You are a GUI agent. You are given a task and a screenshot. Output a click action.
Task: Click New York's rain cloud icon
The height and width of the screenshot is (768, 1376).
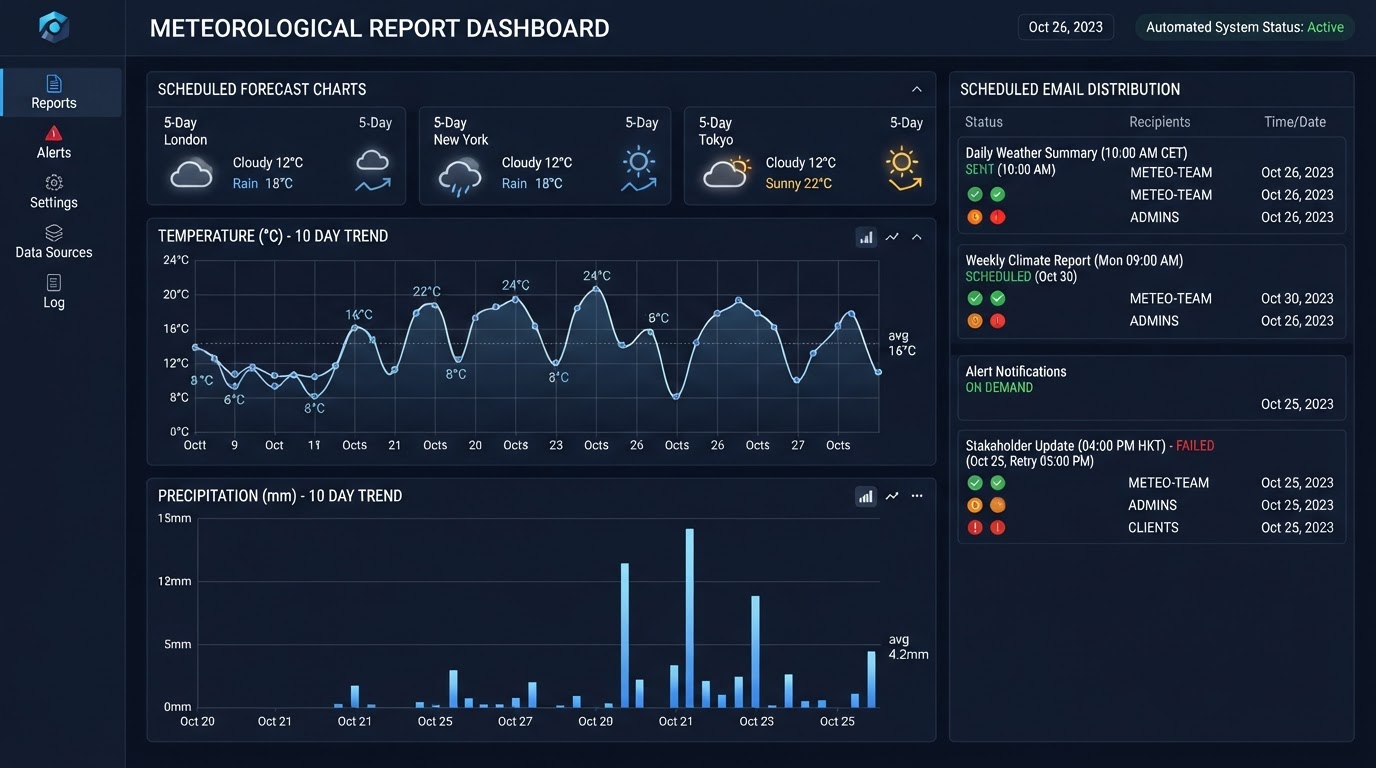(x=460, y=176)
